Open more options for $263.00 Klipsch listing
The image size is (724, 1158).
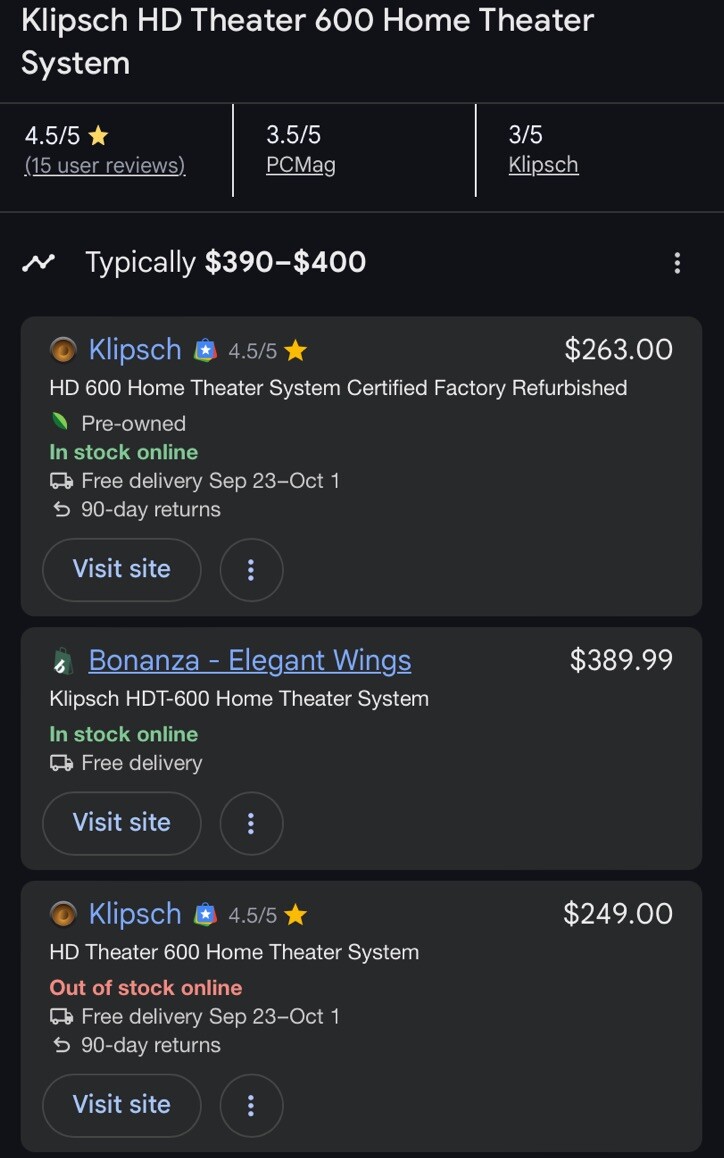[x=251, y=570]
